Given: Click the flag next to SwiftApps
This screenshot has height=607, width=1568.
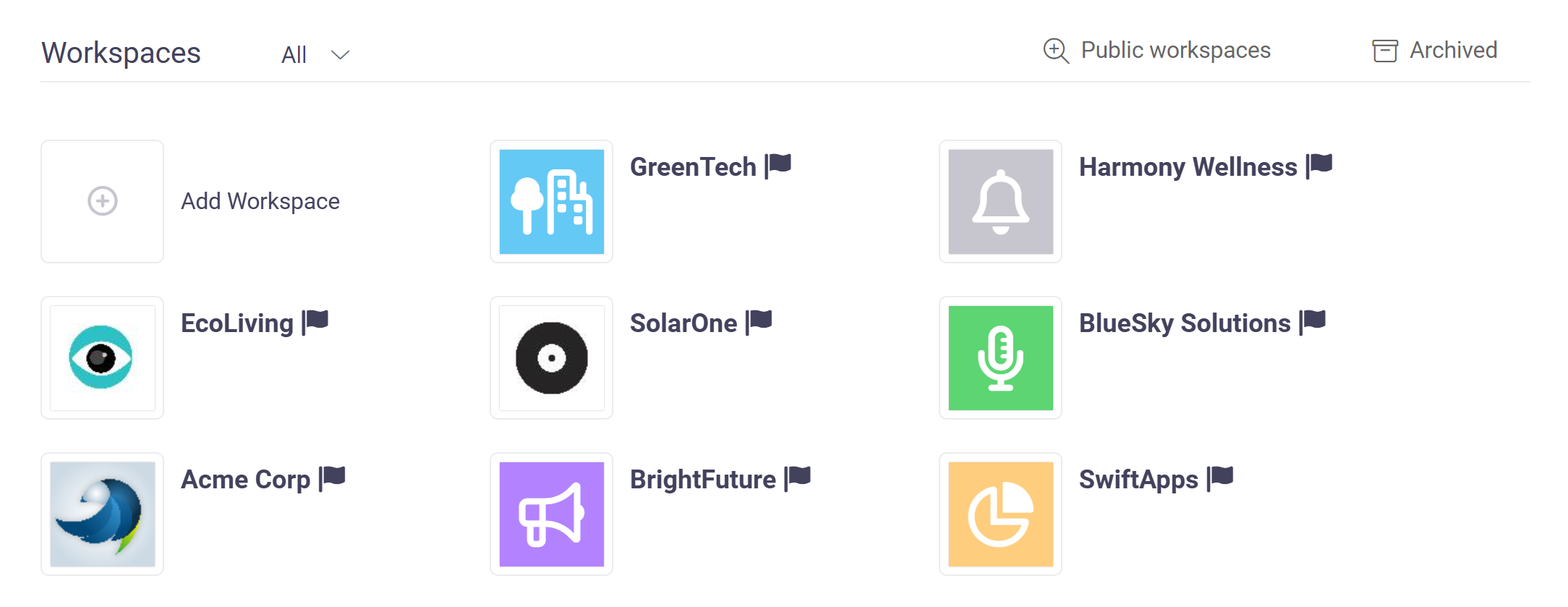Looking at the screenshot, I should point(1221,477).
